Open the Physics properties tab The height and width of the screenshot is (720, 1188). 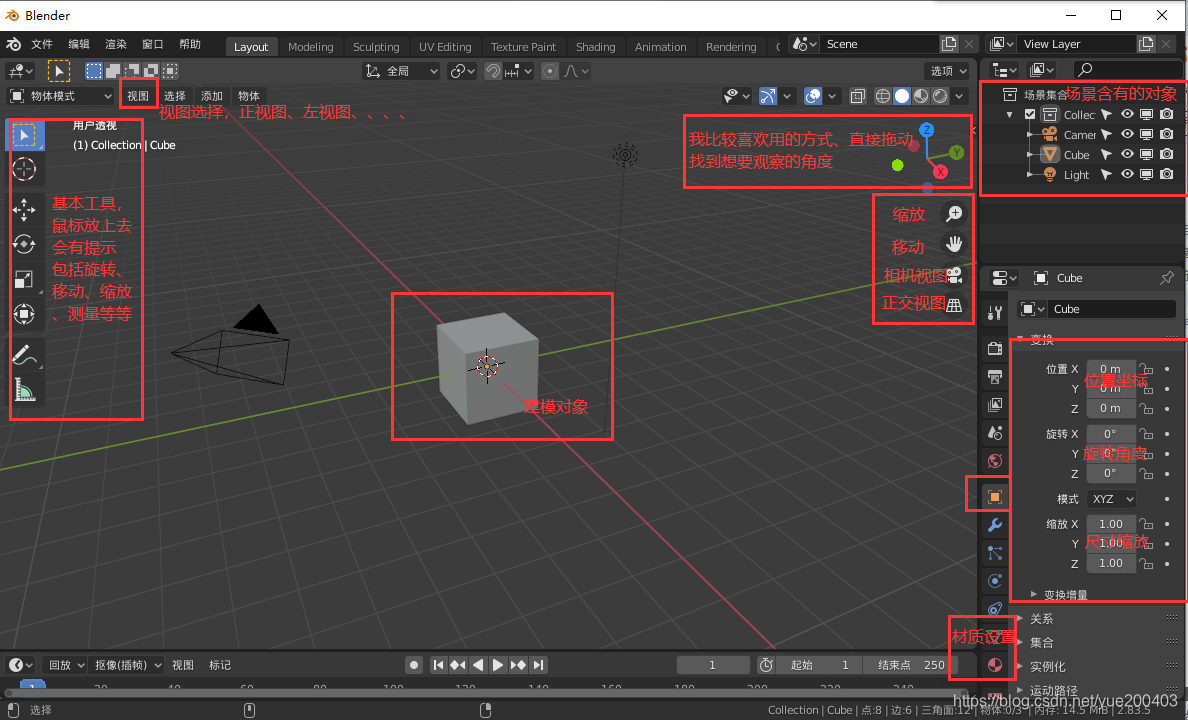click(x=995, y=581)
